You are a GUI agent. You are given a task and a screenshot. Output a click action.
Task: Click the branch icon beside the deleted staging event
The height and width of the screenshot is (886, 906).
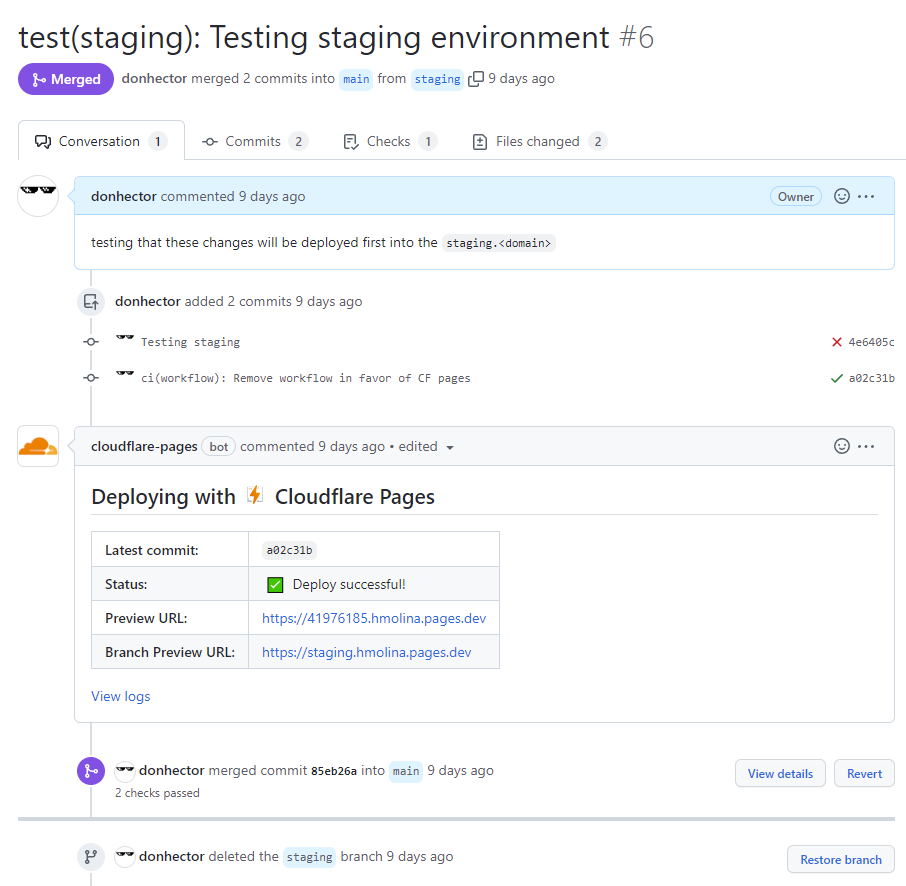coord(91,857)
